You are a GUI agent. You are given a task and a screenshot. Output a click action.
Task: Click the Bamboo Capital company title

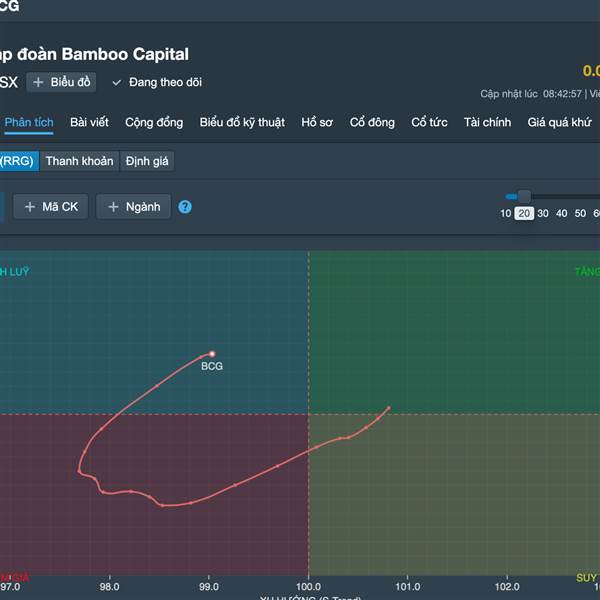[94, 54]
